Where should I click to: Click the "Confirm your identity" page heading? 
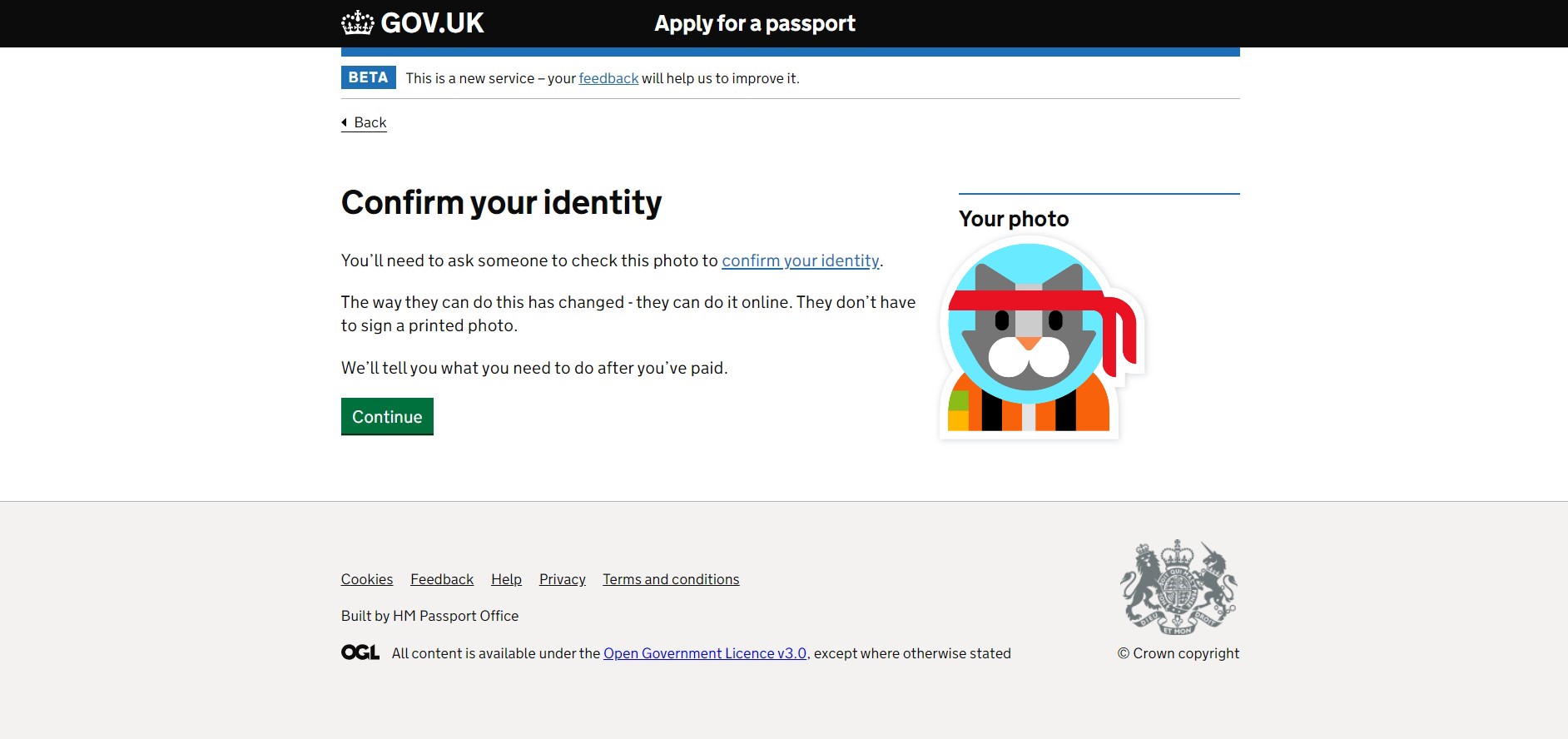pyautogui.click(x=502, y=202)
